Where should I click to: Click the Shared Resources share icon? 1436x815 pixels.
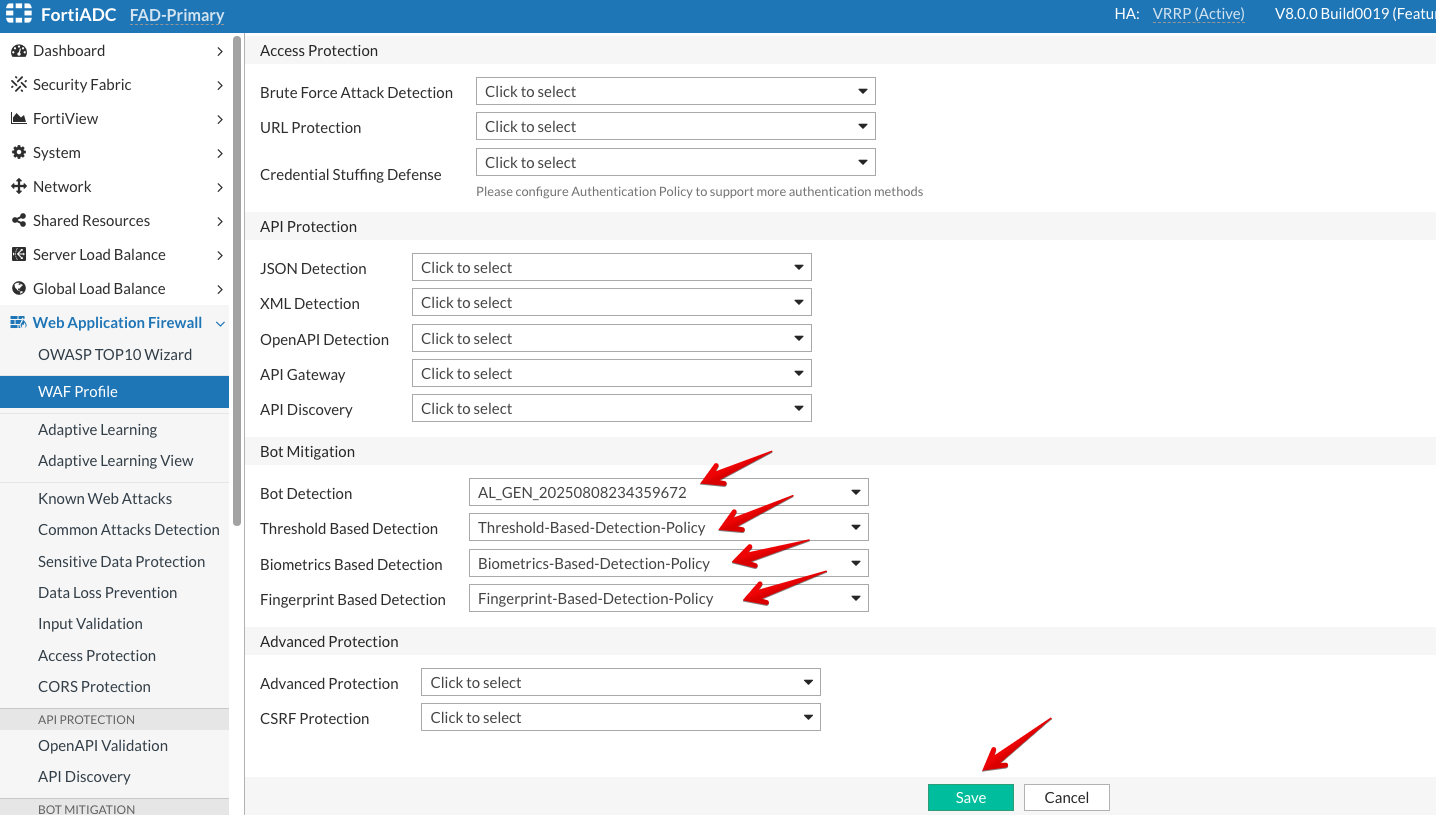pyautogui.click(x=18, y=221)
